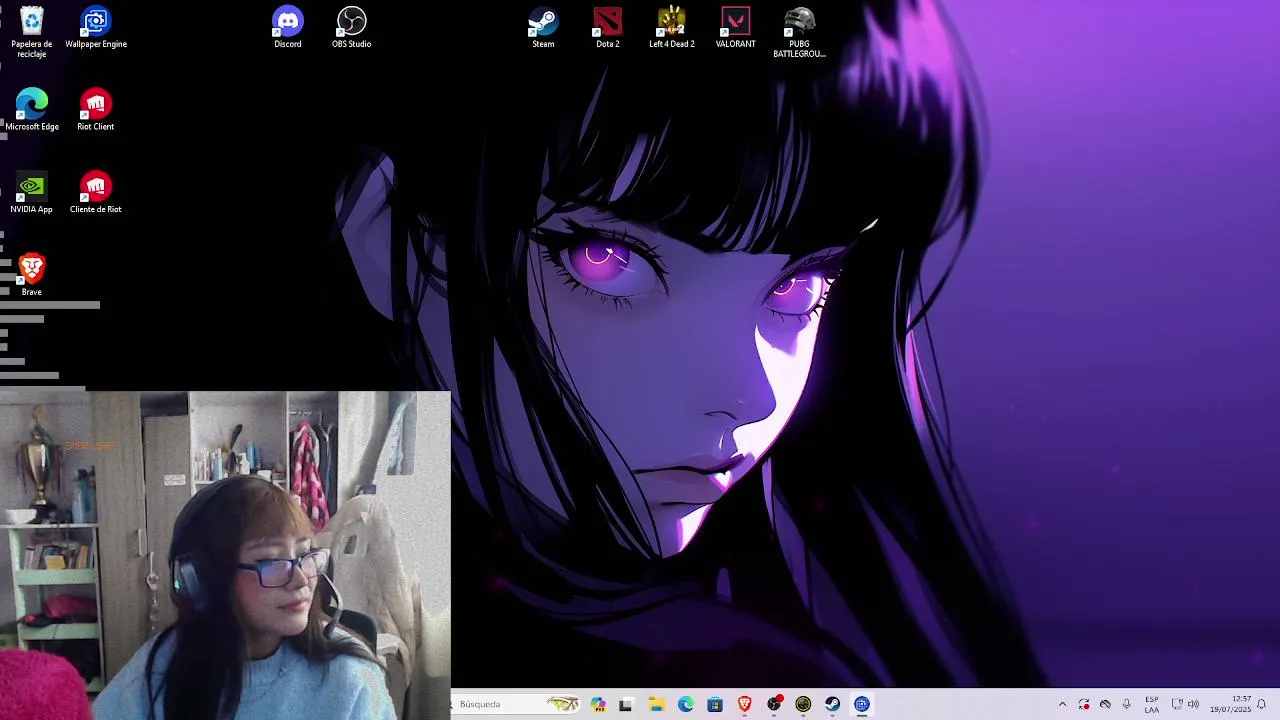
Task: Open network settings from the tray icon
Action: (1177, 704)
